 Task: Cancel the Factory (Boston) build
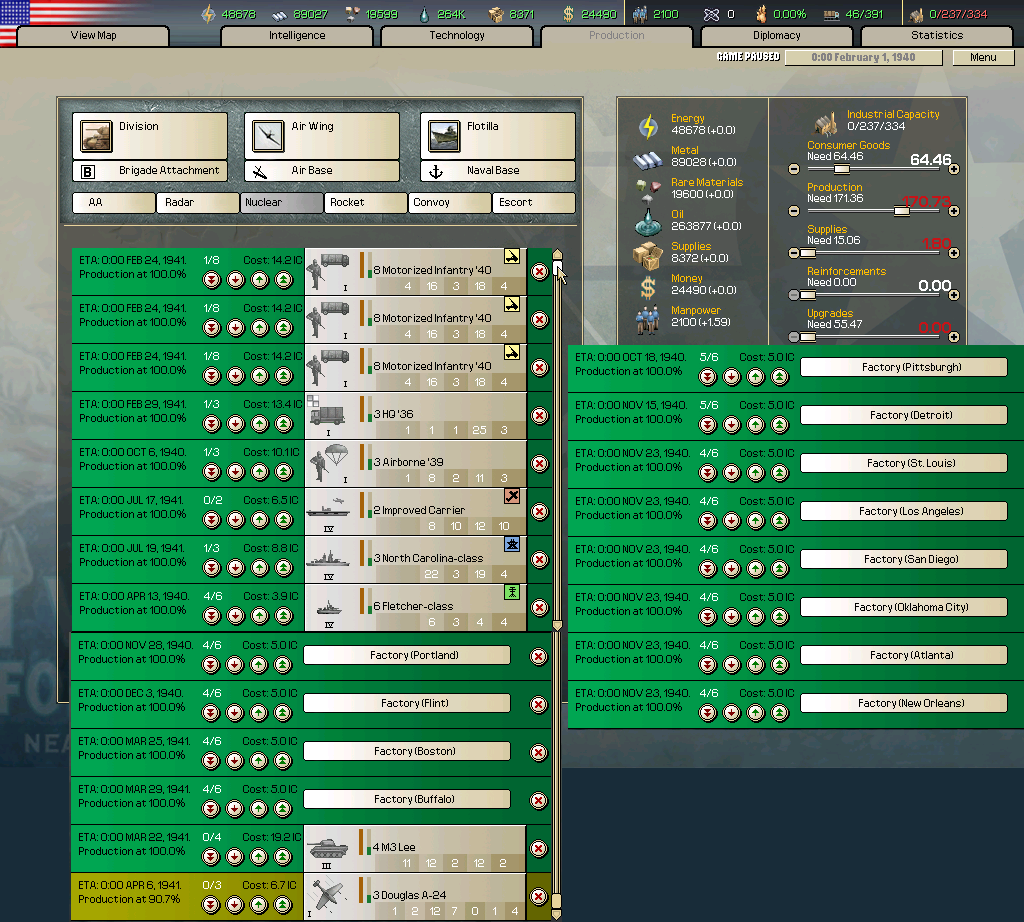click(539, 752)
